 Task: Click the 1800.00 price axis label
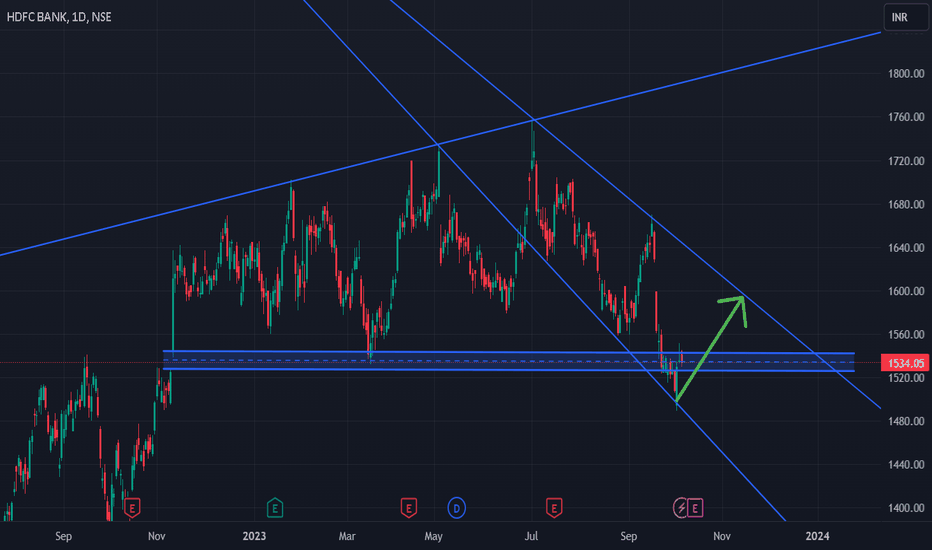(x=906, y=74)
